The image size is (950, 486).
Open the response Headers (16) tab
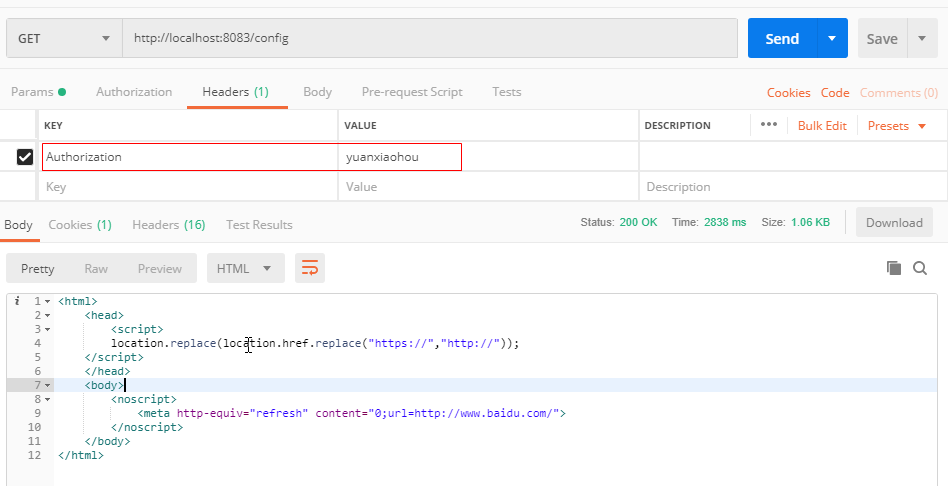tap(168, 225)
